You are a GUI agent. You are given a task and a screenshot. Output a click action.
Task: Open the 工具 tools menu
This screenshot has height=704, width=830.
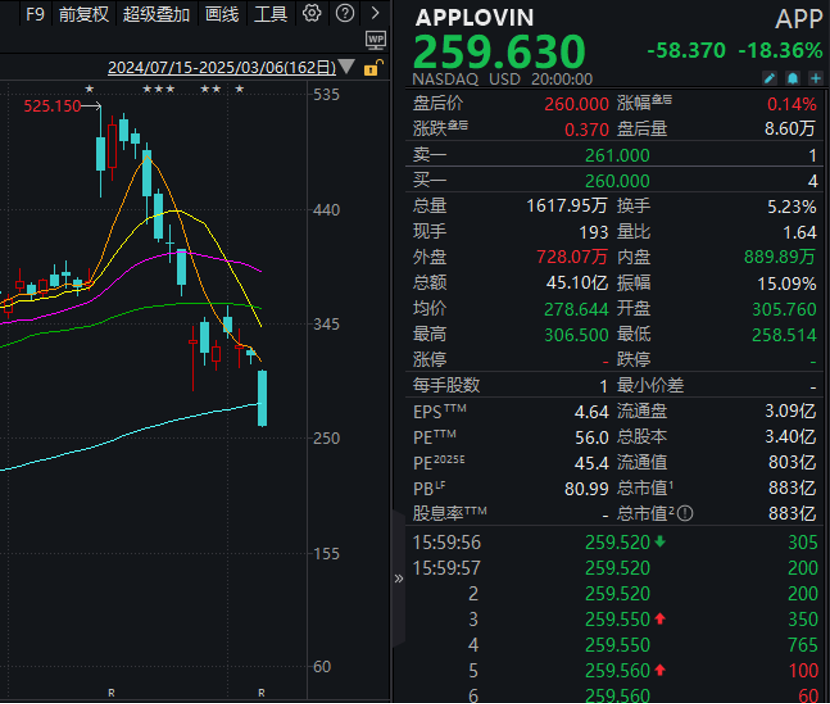pos(270,14)
